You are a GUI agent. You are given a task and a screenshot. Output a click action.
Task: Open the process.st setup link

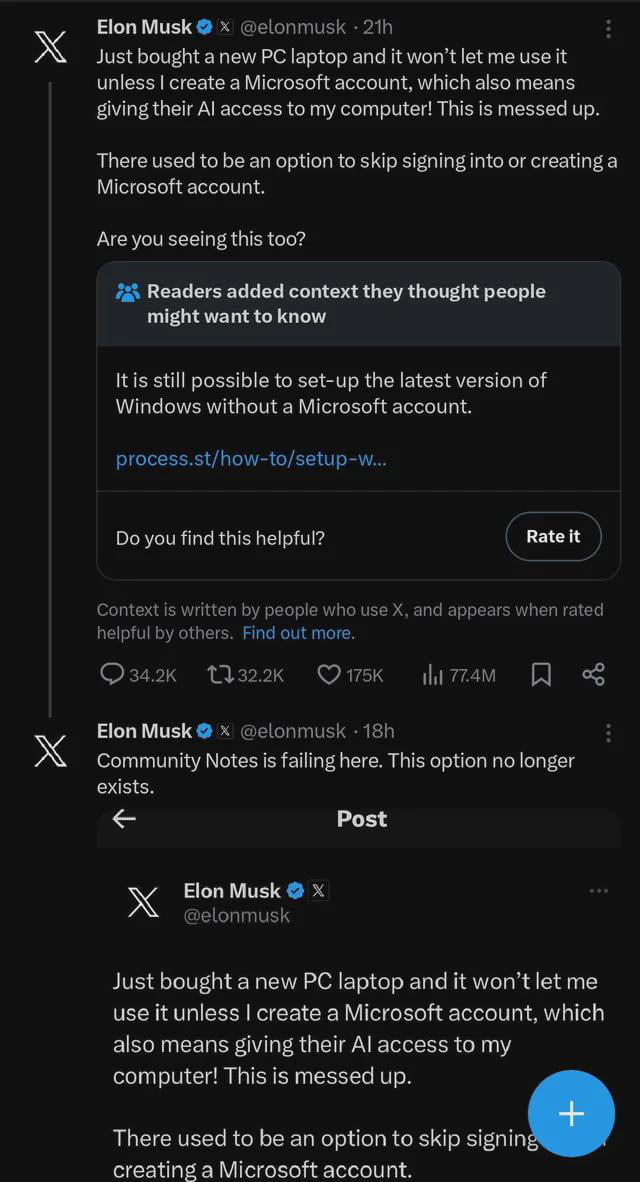click(251, 459)
